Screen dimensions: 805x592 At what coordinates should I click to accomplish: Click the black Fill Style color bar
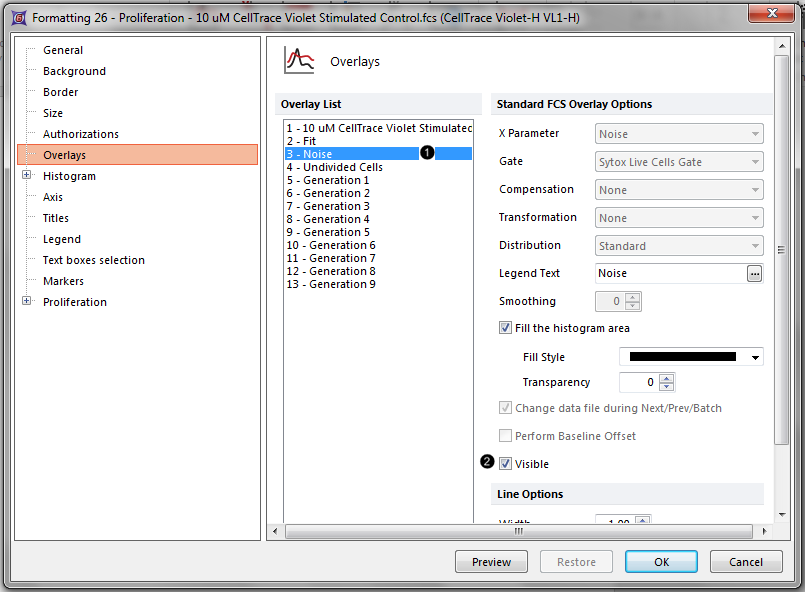click(x=682, y=357)
